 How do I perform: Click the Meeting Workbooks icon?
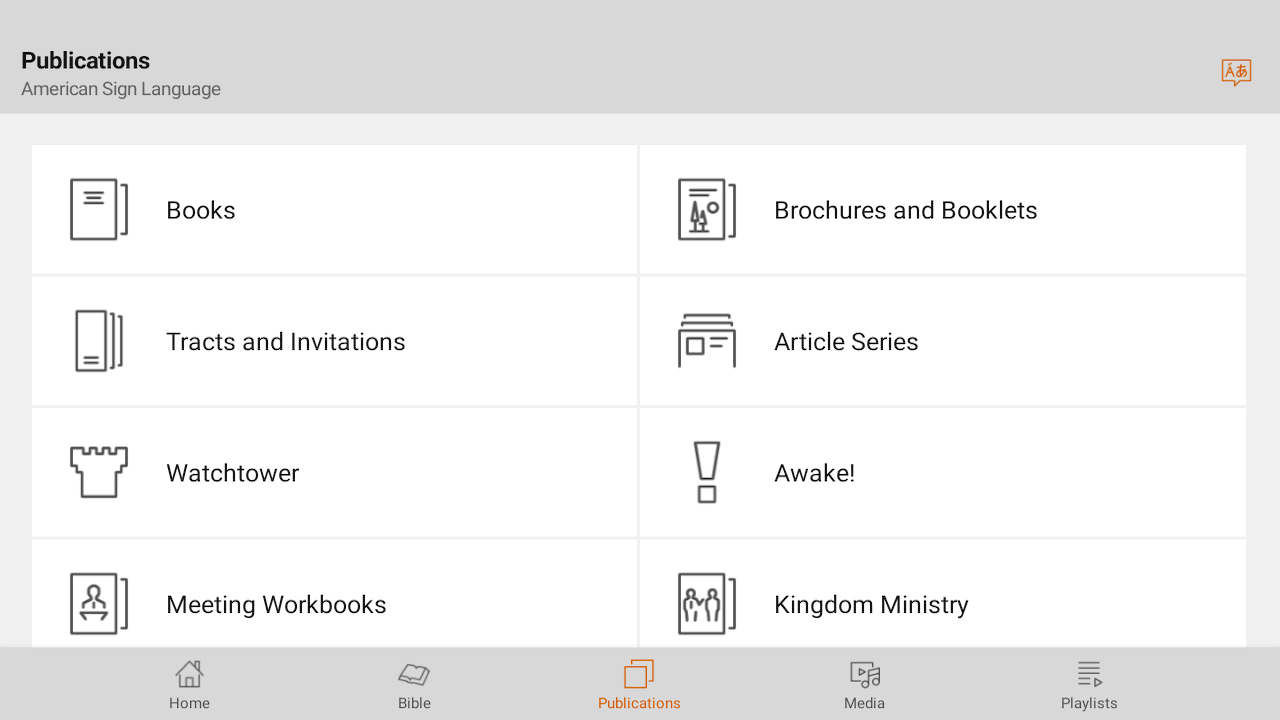click(98, 604)
